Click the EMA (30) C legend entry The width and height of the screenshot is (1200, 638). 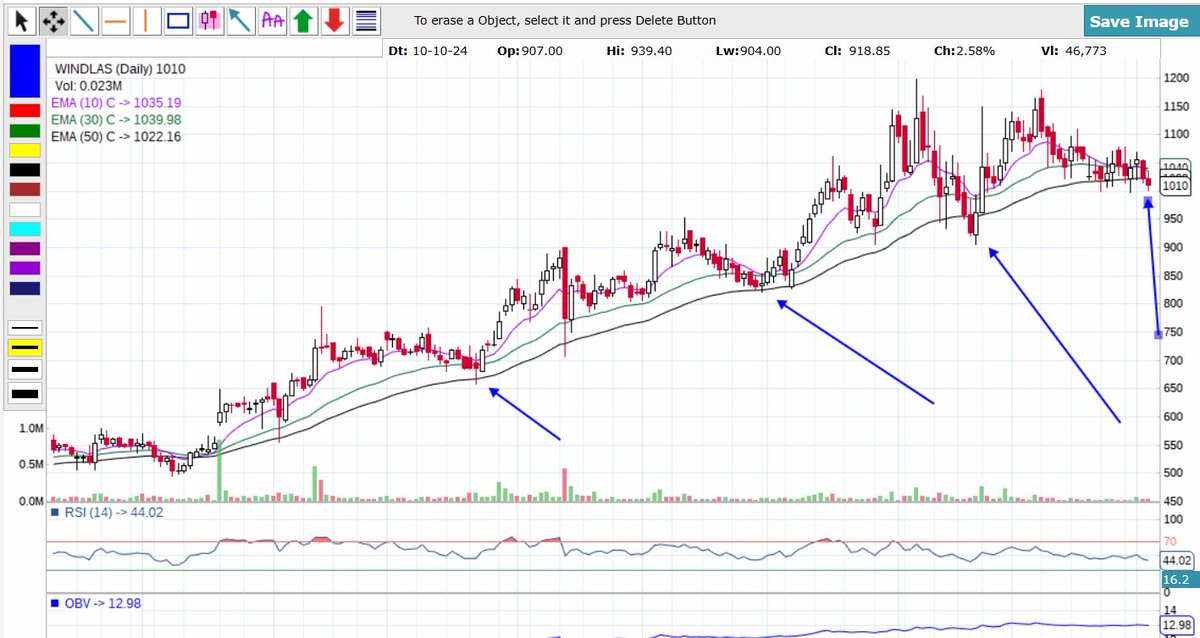116,120
